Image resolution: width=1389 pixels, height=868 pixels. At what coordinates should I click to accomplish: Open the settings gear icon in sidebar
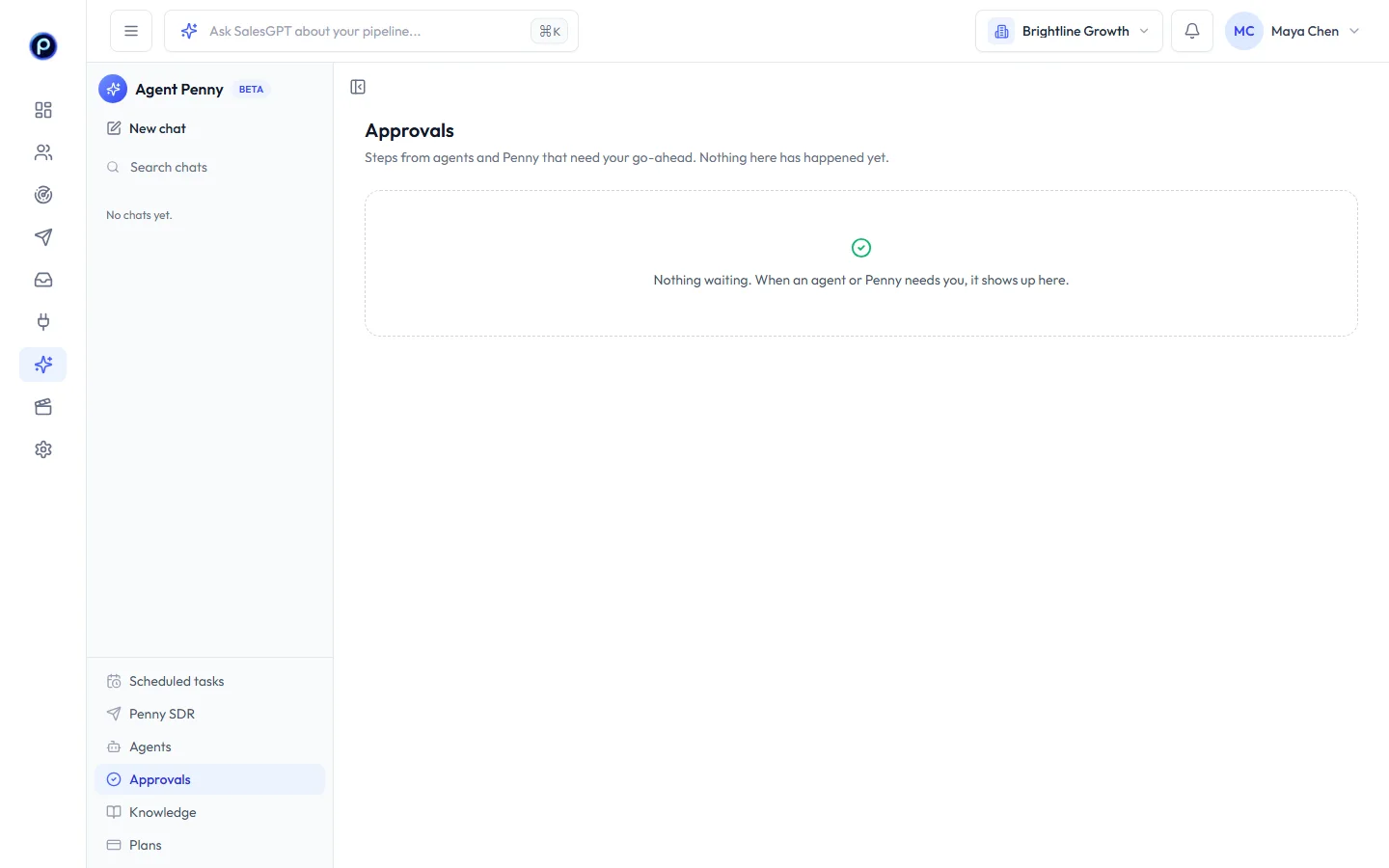43,449
